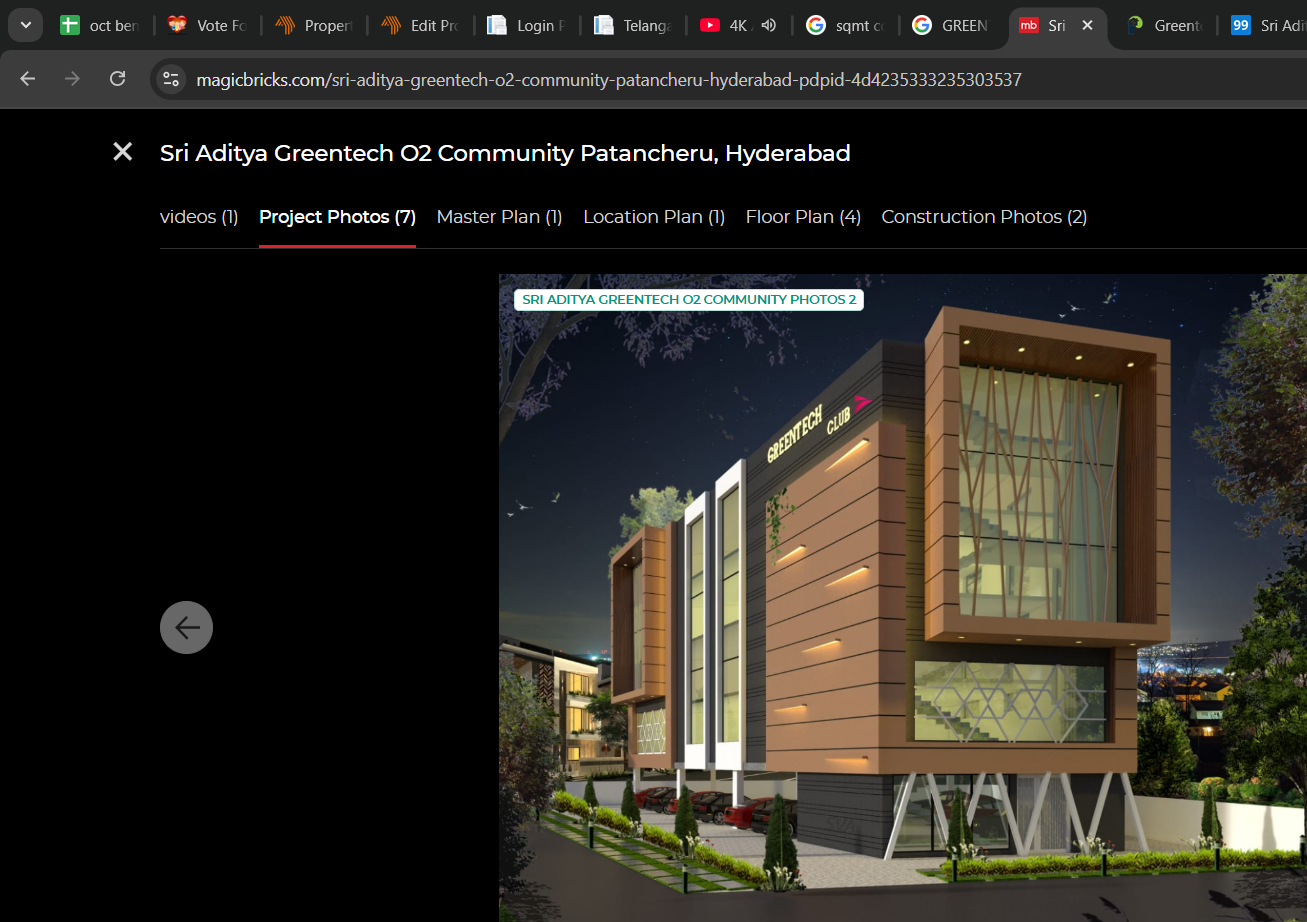Switch to the 99acres 'Sri Adi' tab

click(x=1268, y=26)
